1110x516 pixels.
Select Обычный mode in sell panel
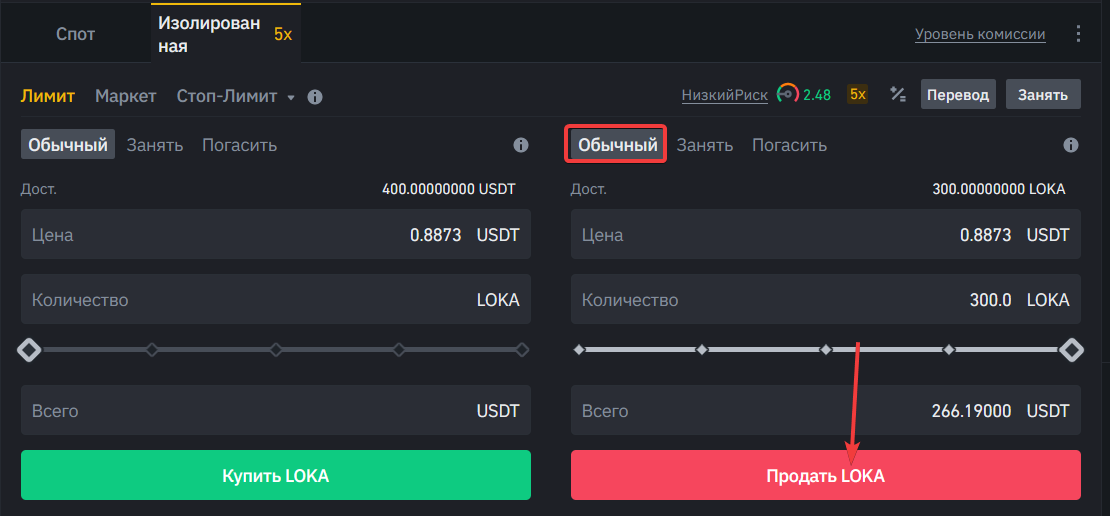click(x=618, y=145)
